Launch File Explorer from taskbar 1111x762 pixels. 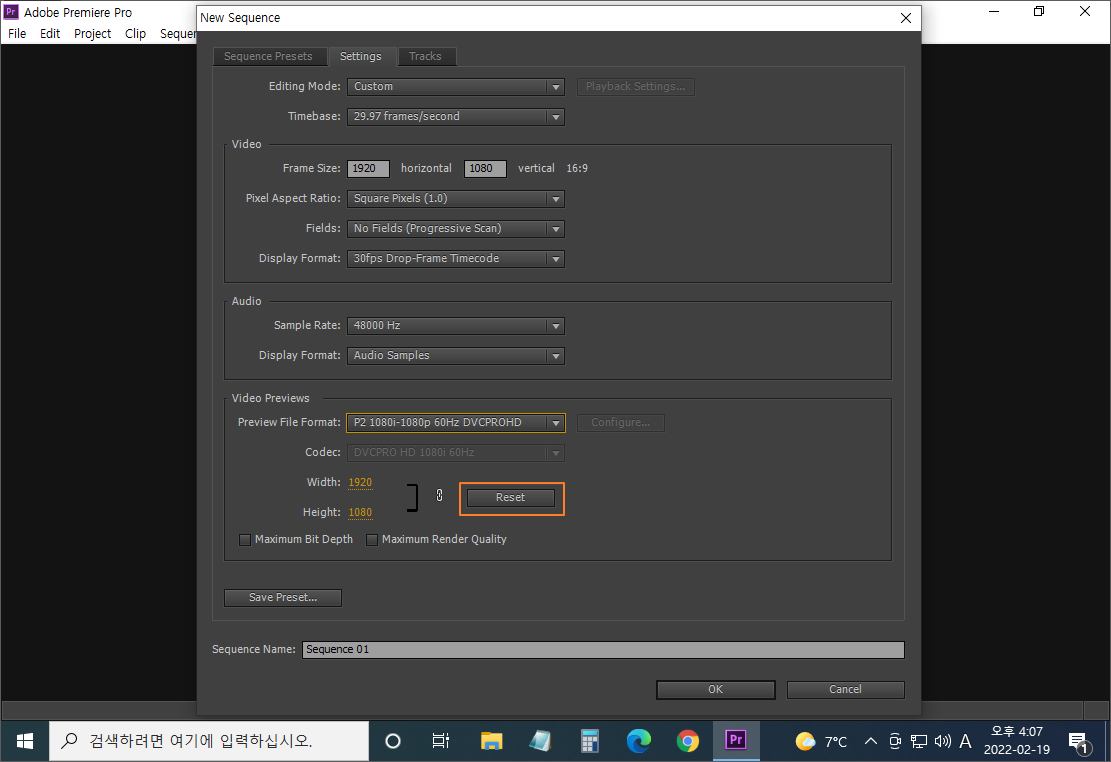tap(491, 741)
